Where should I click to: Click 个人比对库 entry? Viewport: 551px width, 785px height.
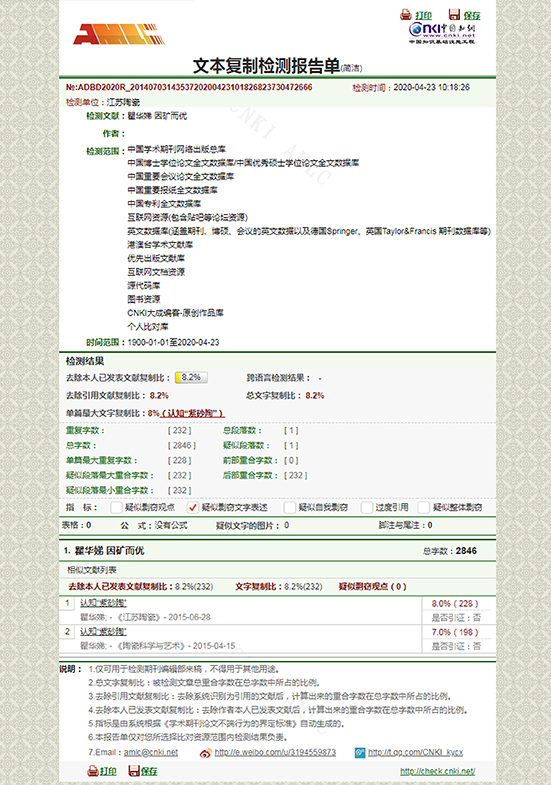148,326
